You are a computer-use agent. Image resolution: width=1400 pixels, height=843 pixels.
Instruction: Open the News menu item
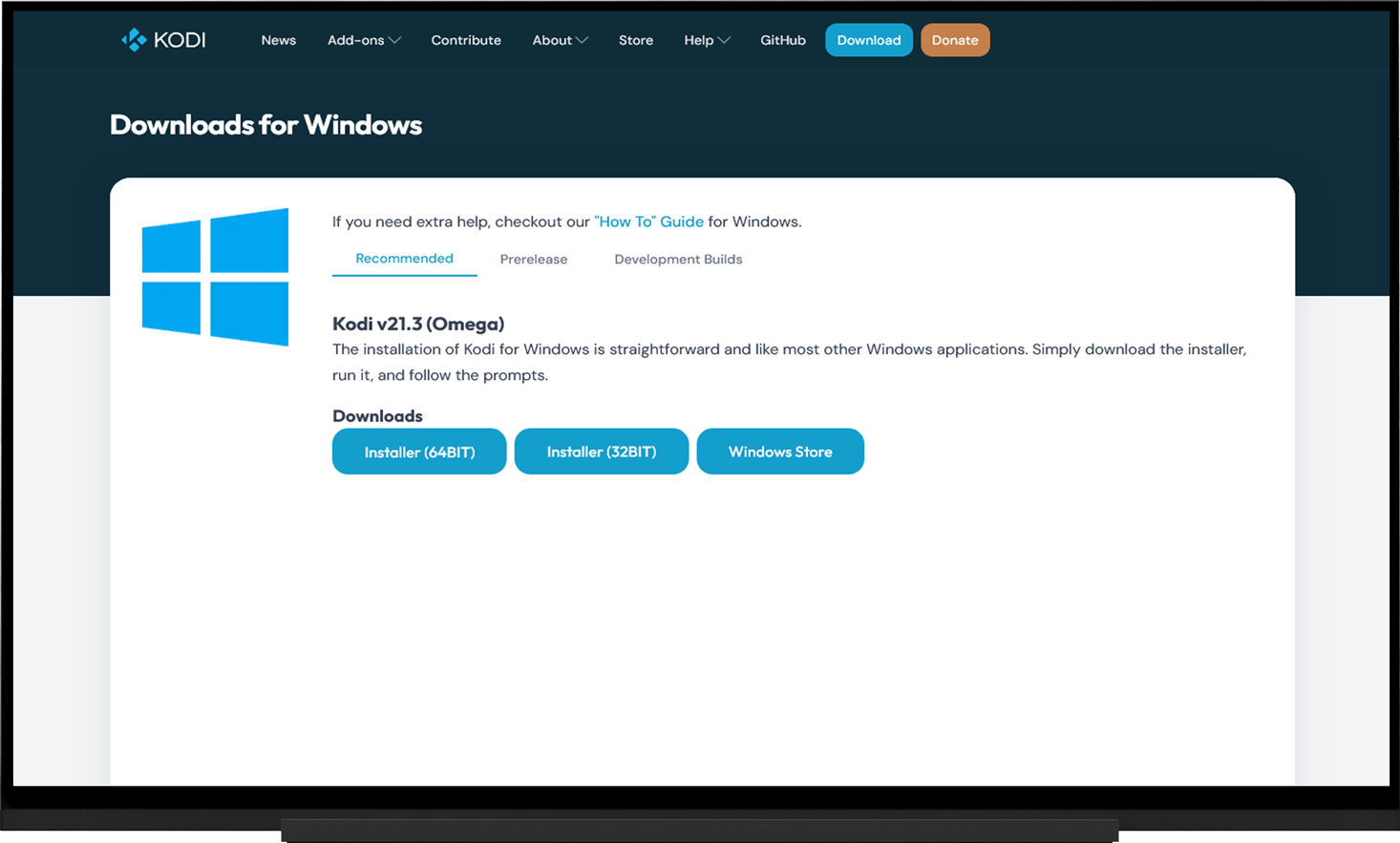279,40
